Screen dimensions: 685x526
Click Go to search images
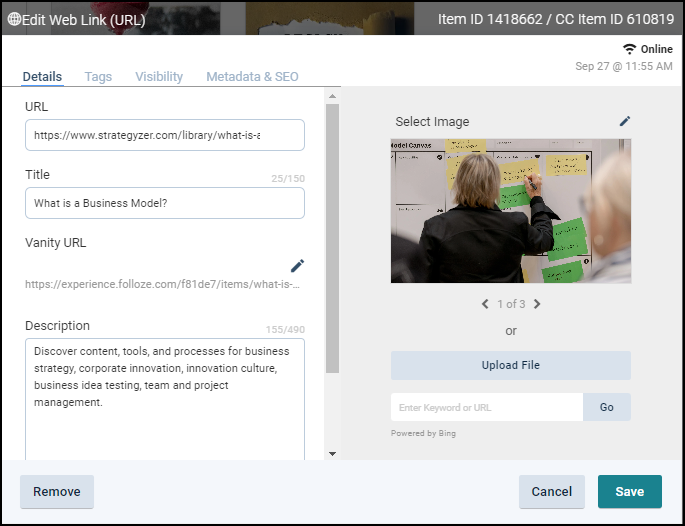606,407
